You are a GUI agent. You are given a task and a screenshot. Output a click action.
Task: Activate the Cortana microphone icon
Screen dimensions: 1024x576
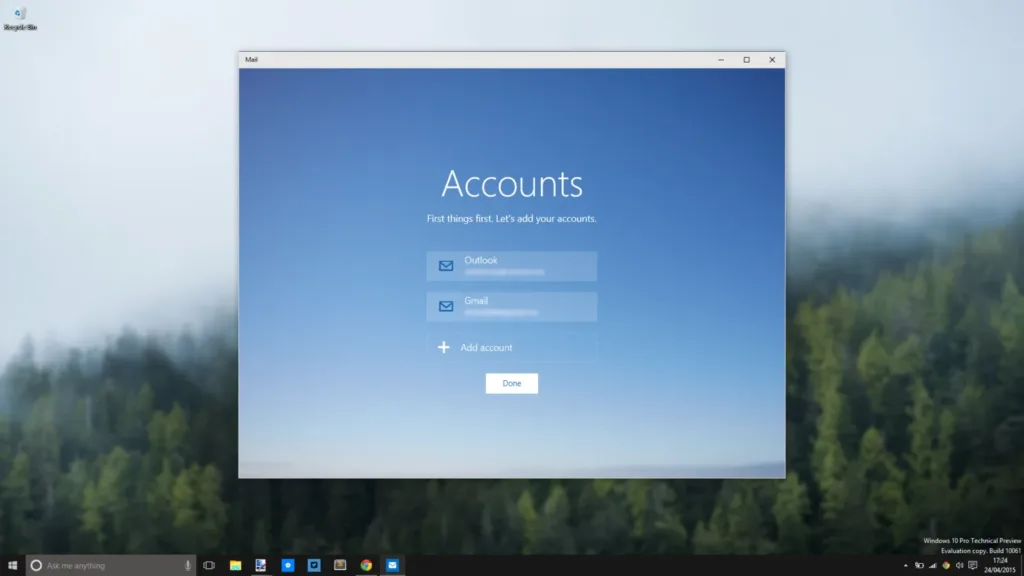pos(187,566)
